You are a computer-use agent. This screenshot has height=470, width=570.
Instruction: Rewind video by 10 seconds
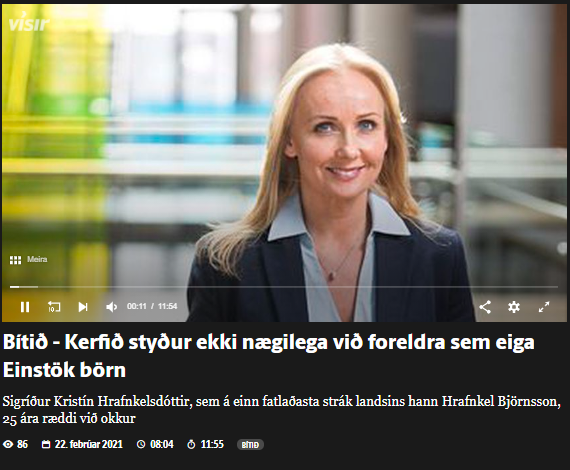(x=54, y=307)
